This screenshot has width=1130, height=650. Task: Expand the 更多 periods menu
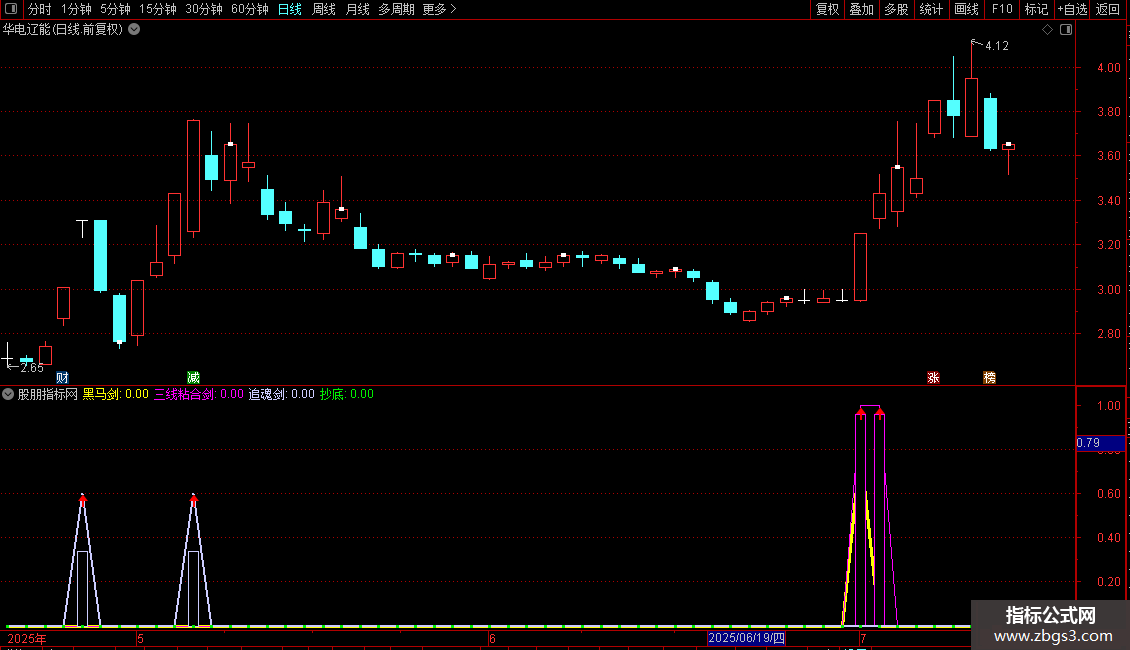(x=440, y=9)
